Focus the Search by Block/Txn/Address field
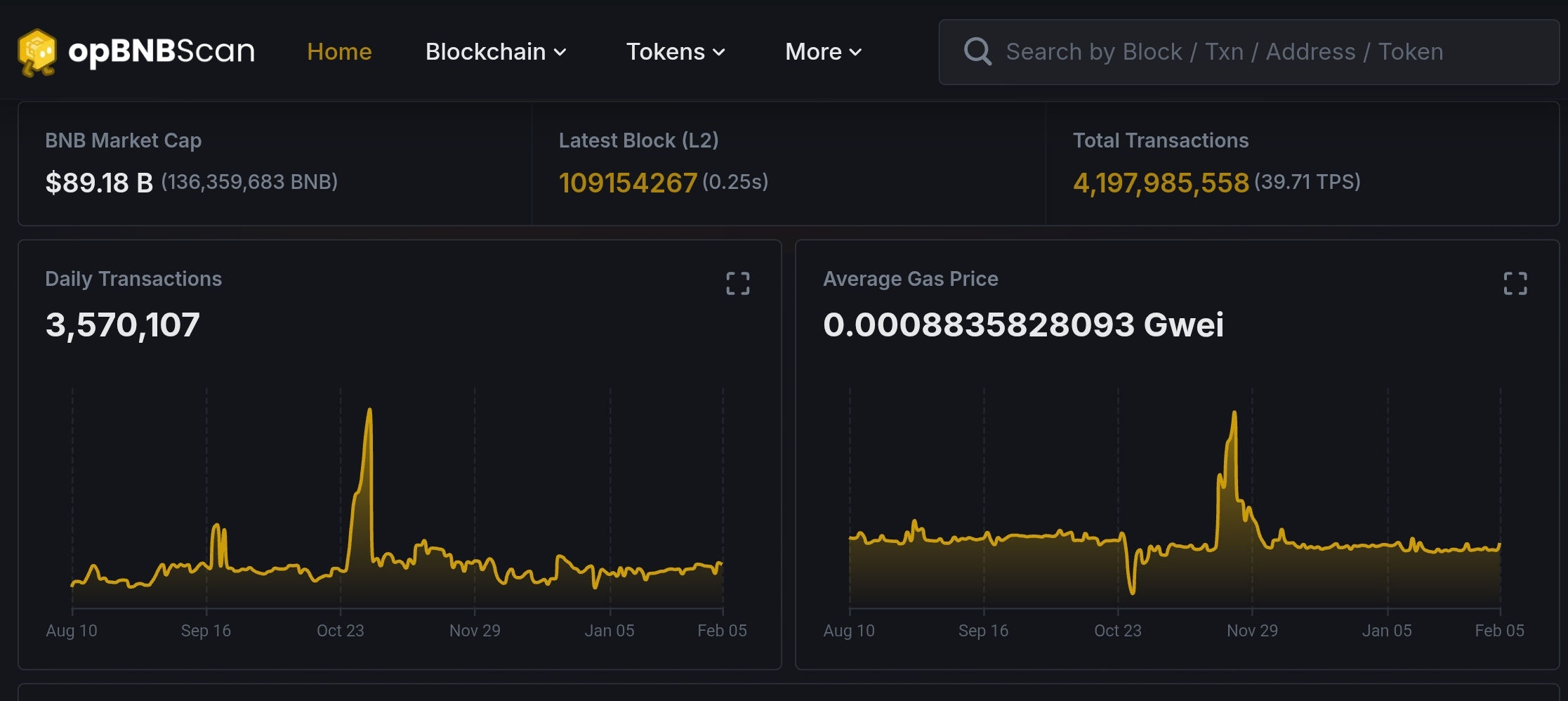 tap(1264, 52)
